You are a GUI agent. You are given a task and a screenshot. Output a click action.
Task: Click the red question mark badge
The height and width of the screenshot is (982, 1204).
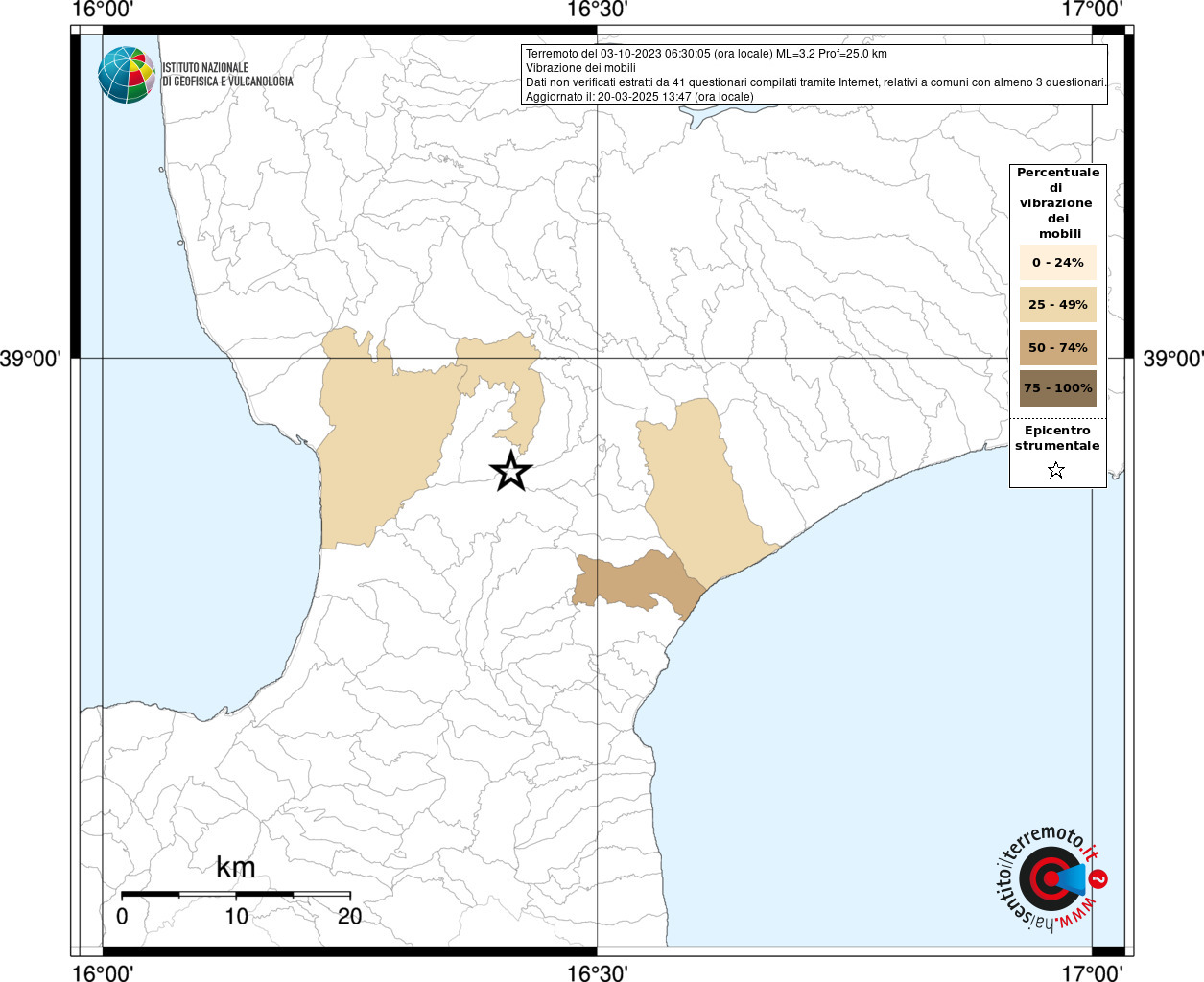tap(1098, 879)
